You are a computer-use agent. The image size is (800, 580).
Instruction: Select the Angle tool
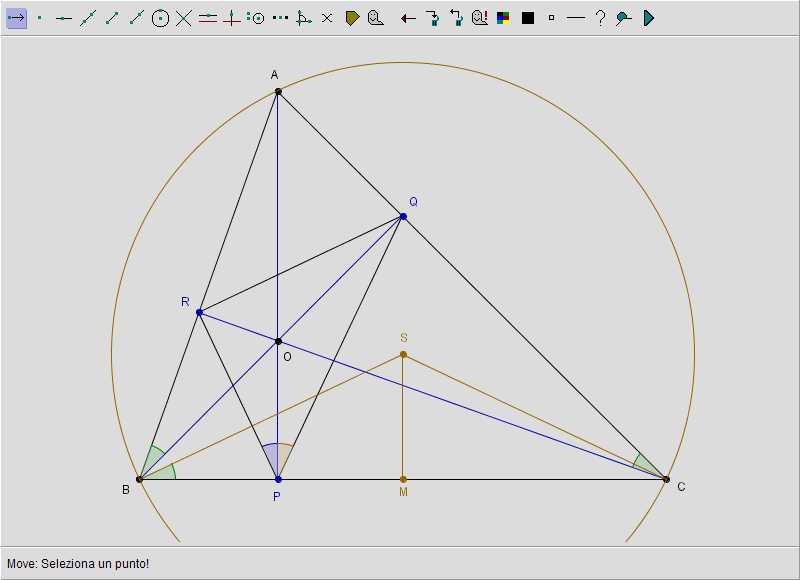point(304,18)
